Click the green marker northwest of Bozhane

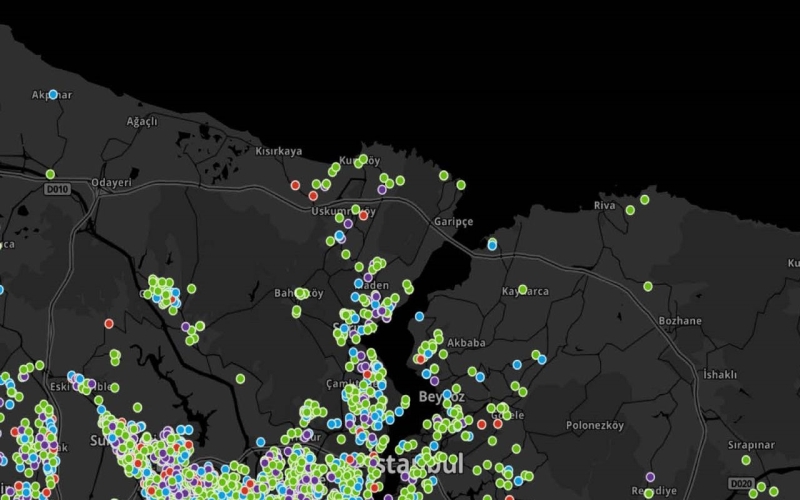648,286
